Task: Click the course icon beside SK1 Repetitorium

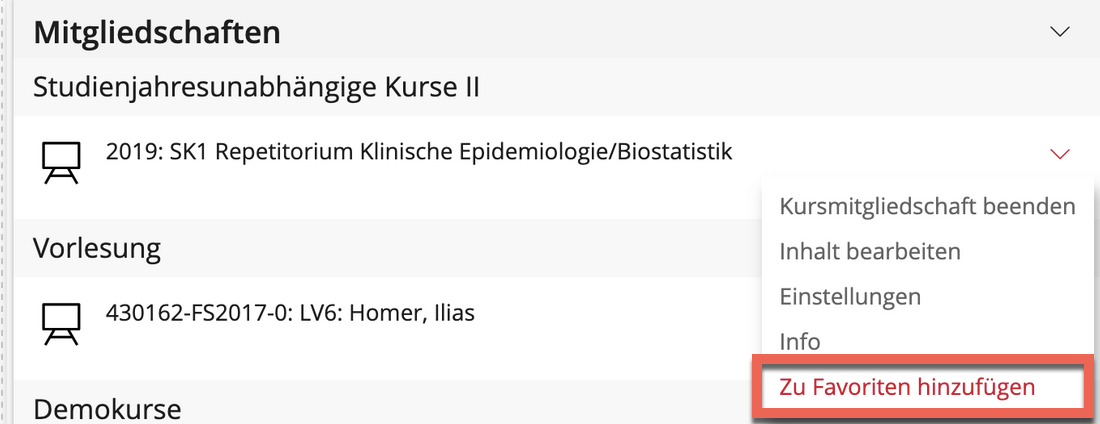Action: pyautogui.click(x=59, y=161)
